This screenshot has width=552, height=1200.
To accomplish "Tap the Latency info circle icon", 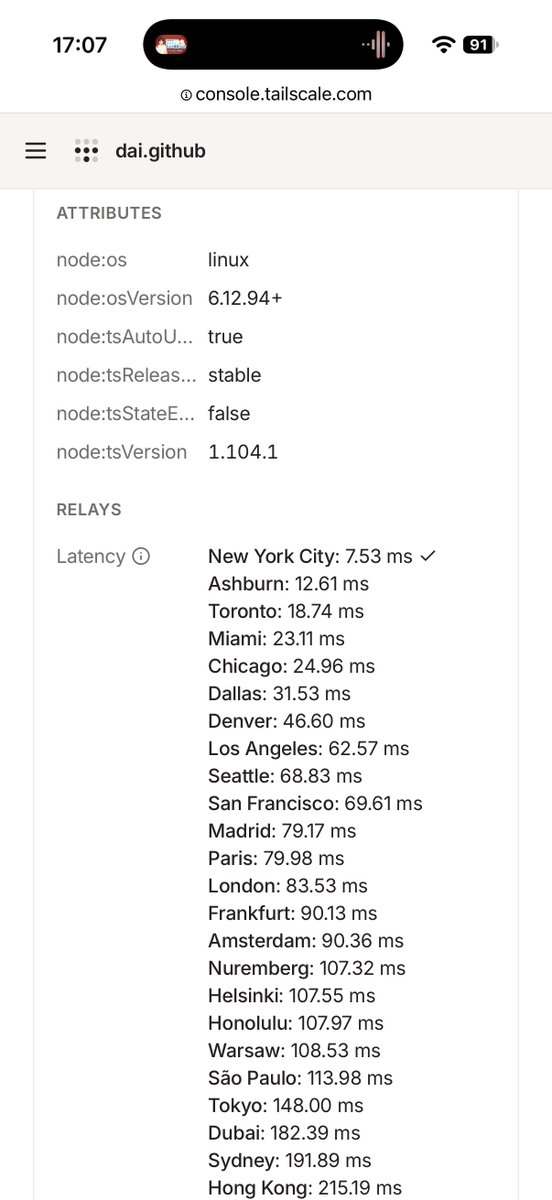I will (141, 556).
